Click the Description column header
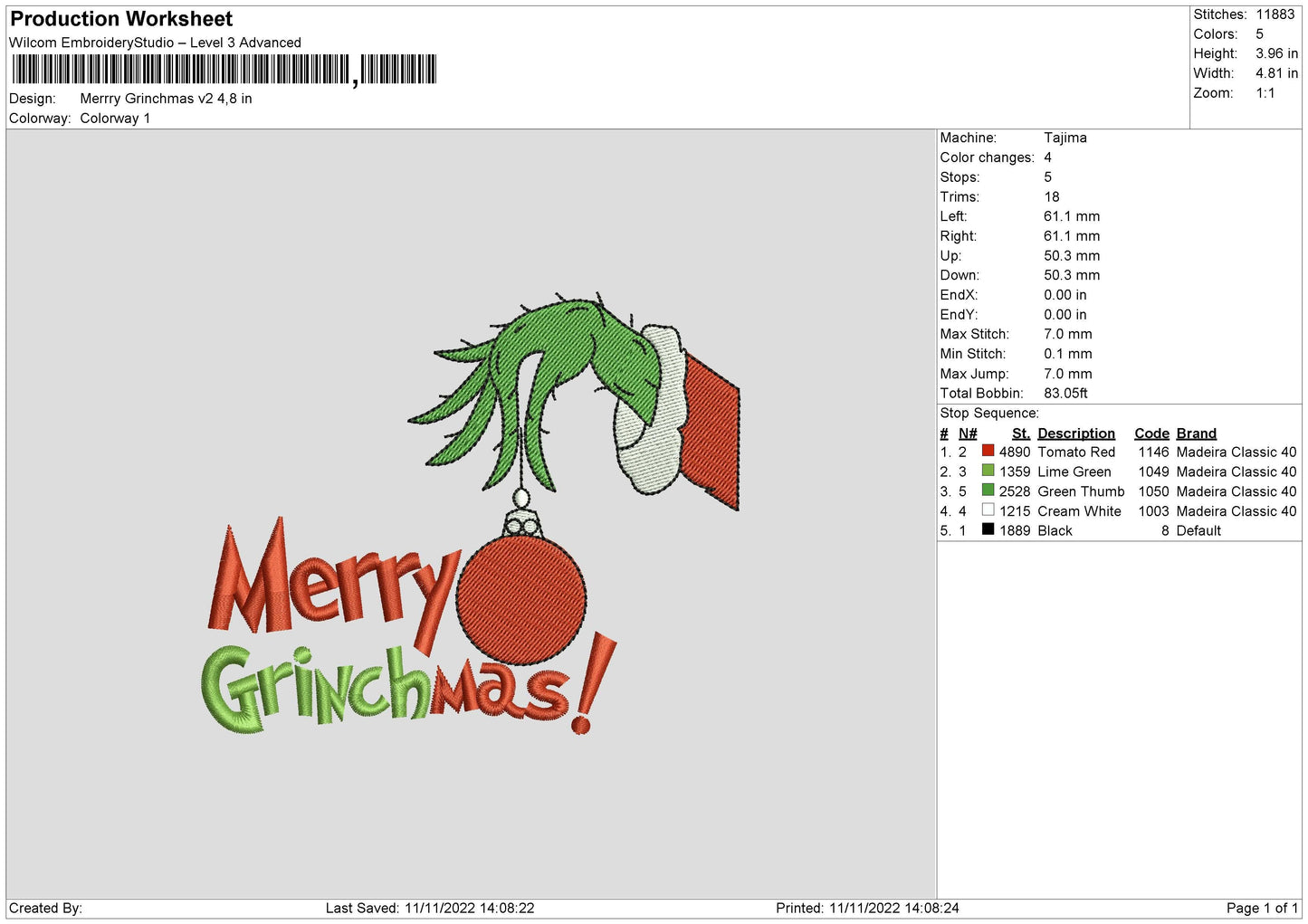This screenshot has width=1308, height=924. point(1076,433)
